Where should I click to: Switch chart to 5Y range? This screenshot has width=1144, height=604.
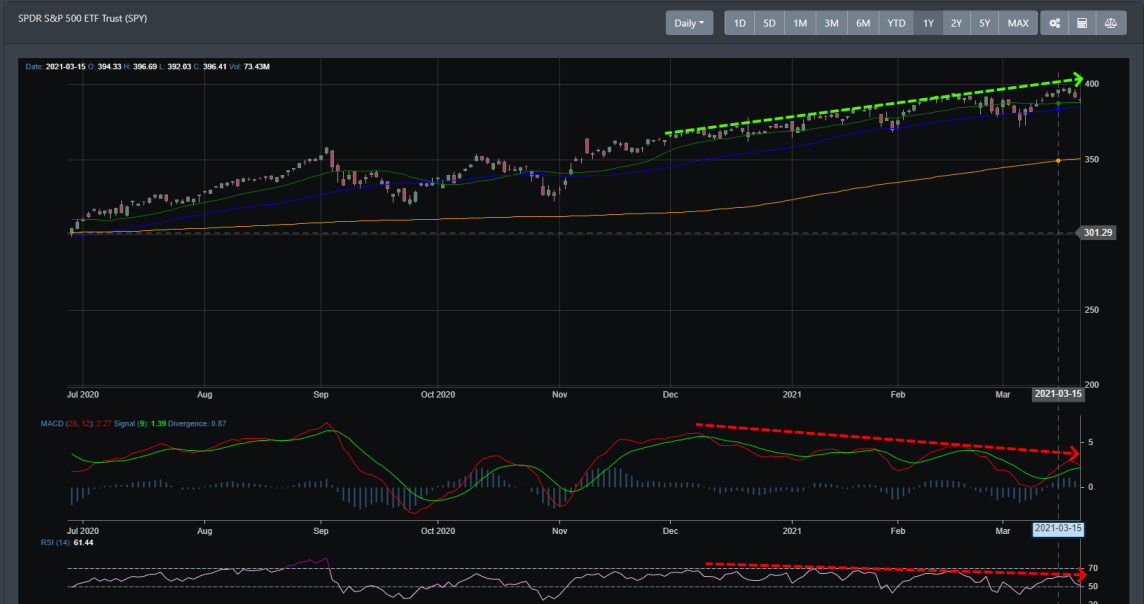pos(984,23)
